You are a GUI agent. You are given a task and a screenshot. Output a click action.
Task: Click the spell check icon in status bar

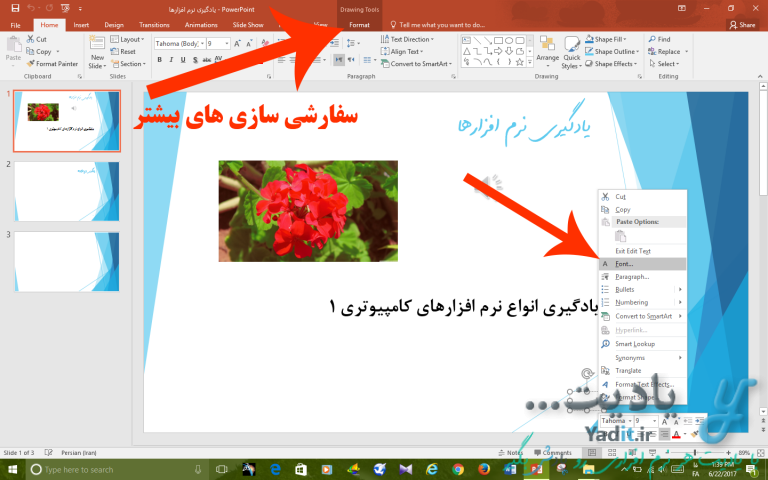(x=48, y=453)
